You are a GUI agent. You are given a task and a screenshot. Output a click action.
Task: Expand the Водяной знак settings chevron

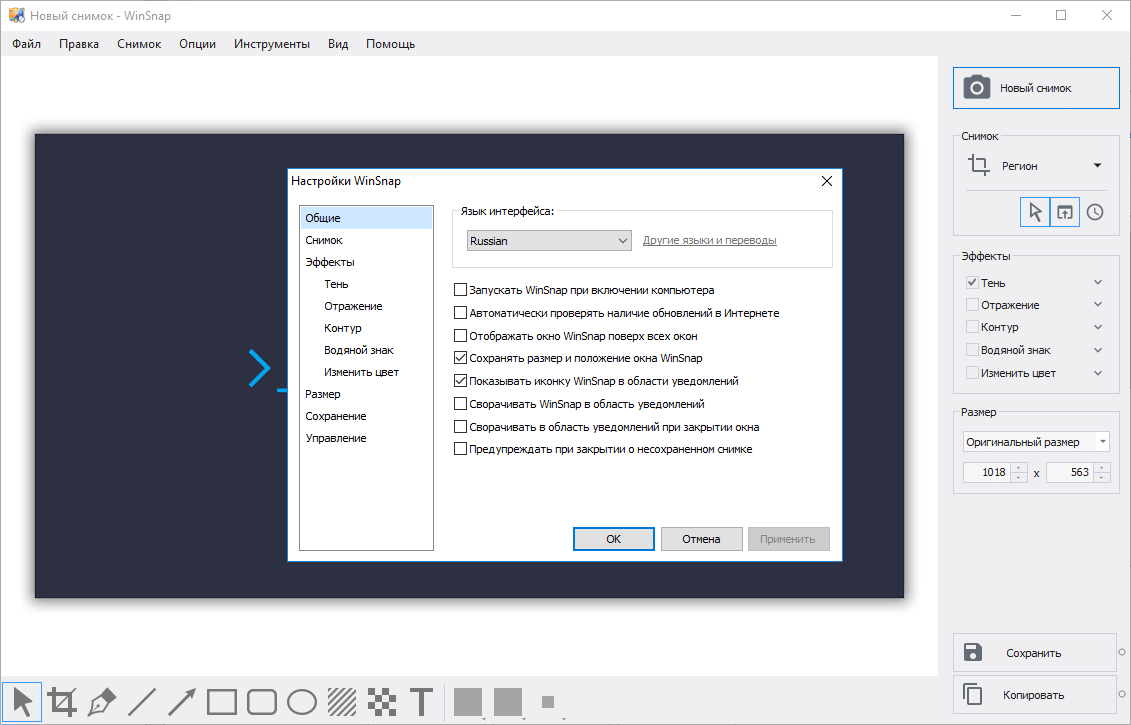click(x=1098, y=350)
